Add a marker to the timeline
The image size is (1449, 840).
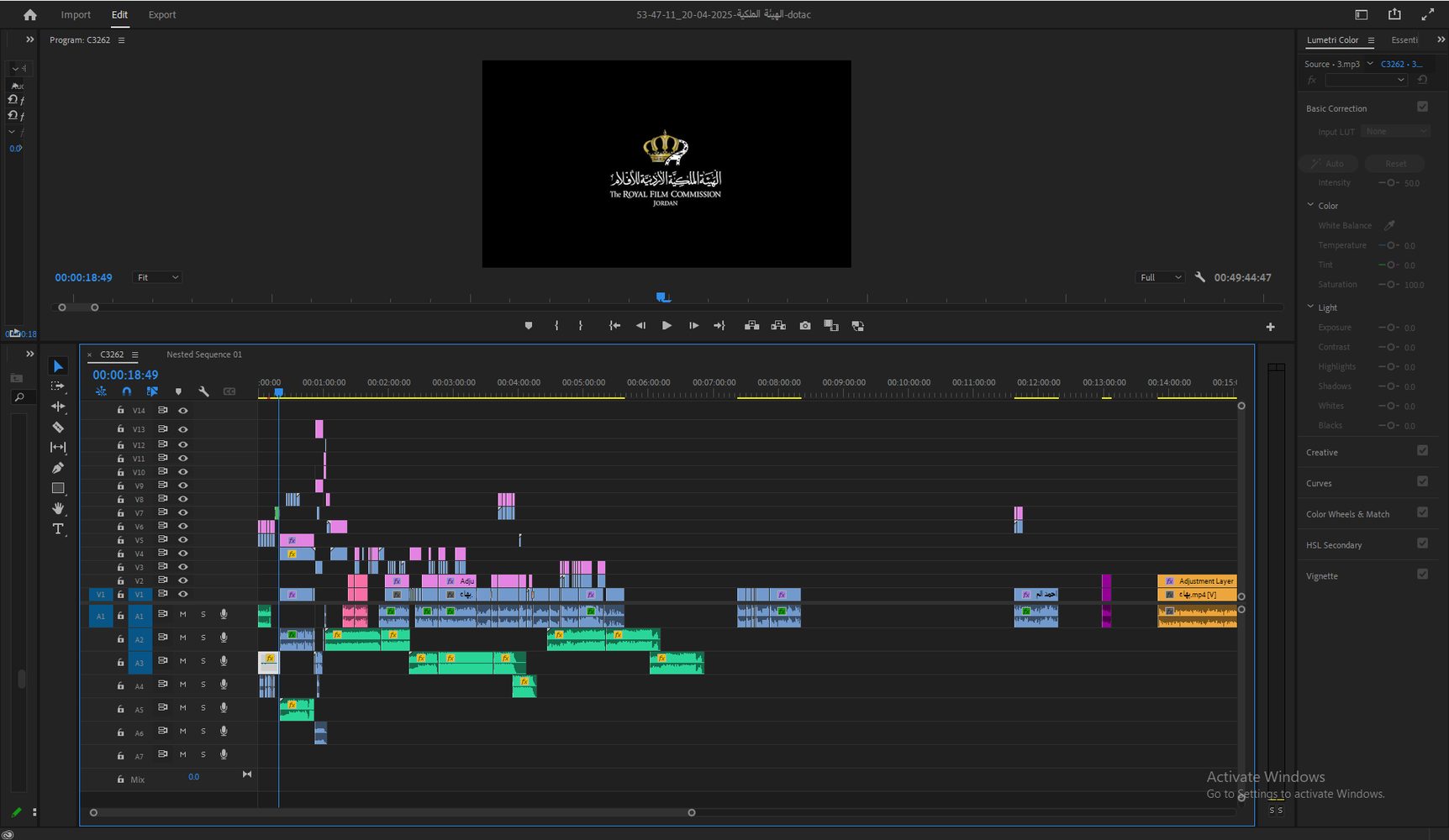tap(178, 391)
